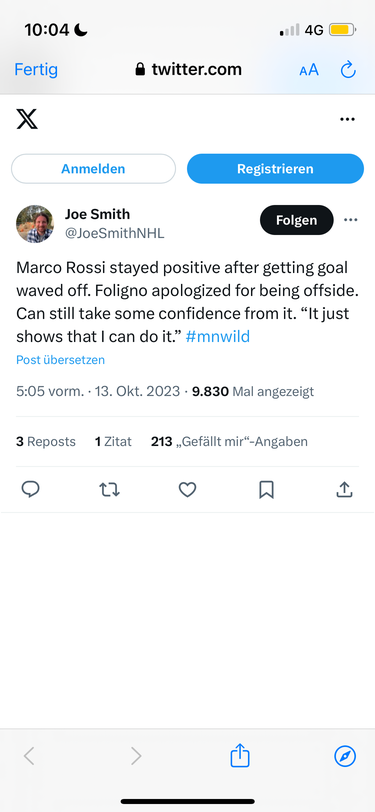The height and width of the screenshot is (812, 375).
Task: Open Safari share sheet in bottom toolbar
Action: (x=240, y=755)
